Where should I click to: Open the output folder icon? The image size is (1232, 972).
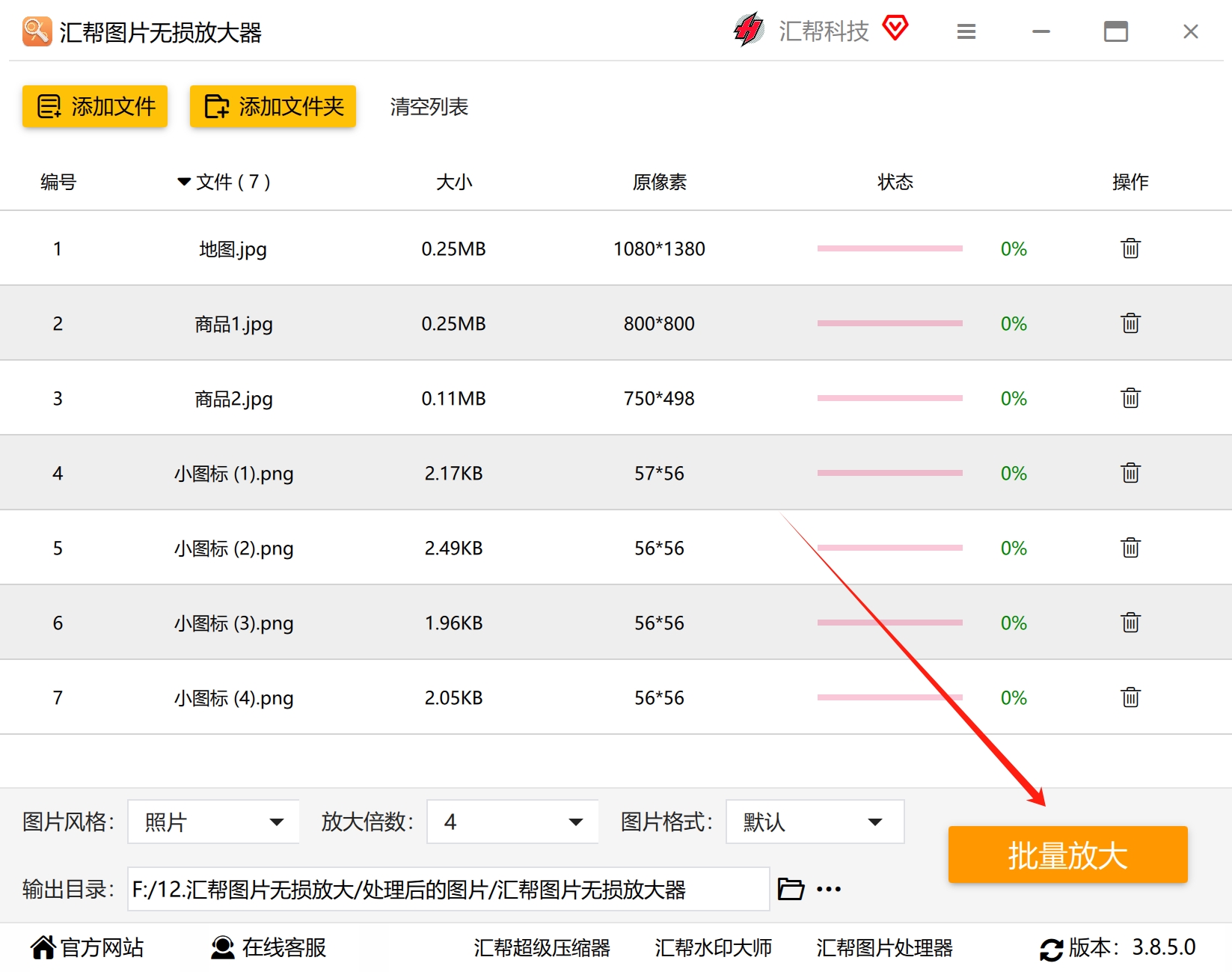pos(791,889)
